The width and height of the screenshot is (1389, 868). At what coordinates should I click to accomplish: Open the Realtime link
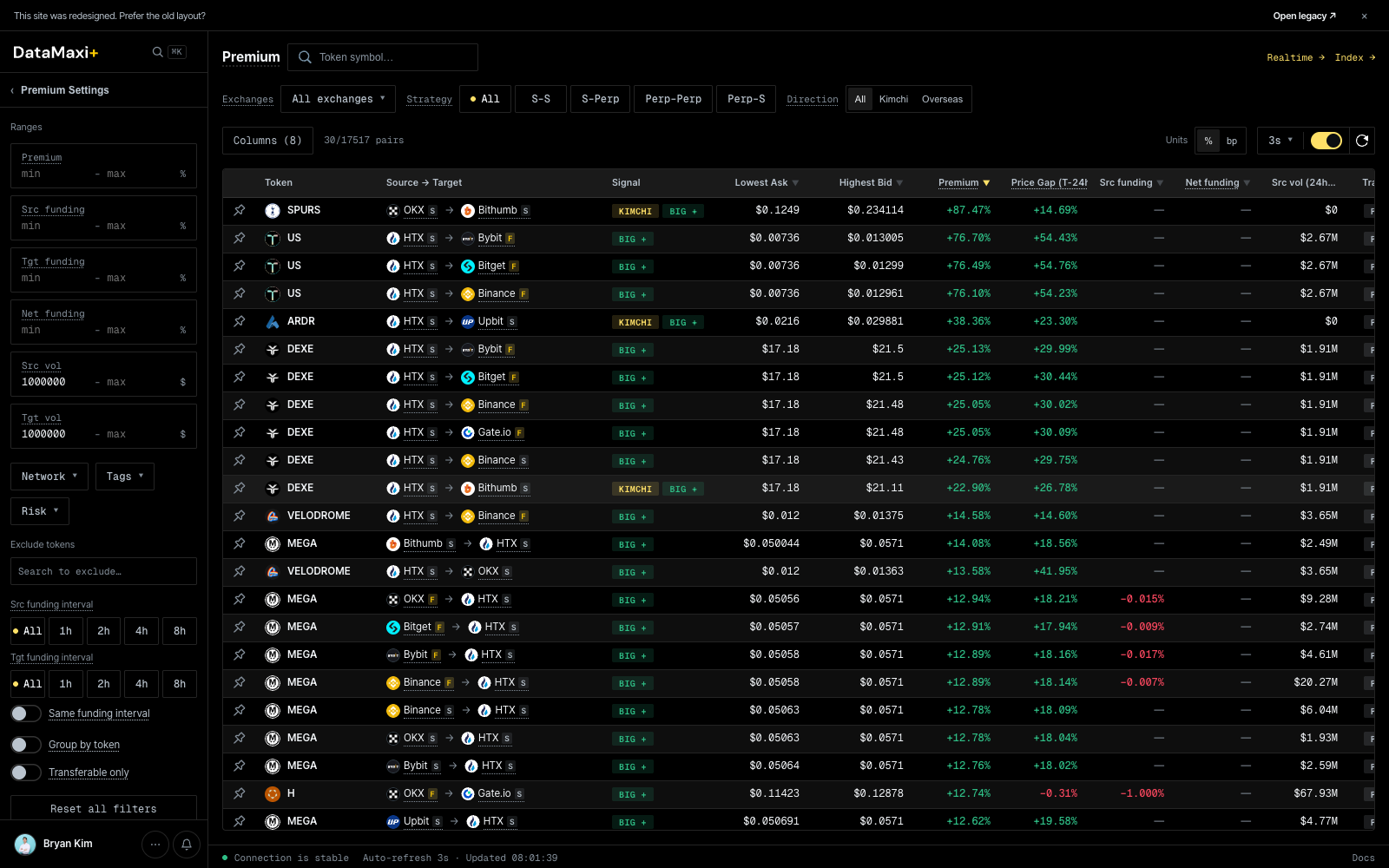(x=1296, y=57)
